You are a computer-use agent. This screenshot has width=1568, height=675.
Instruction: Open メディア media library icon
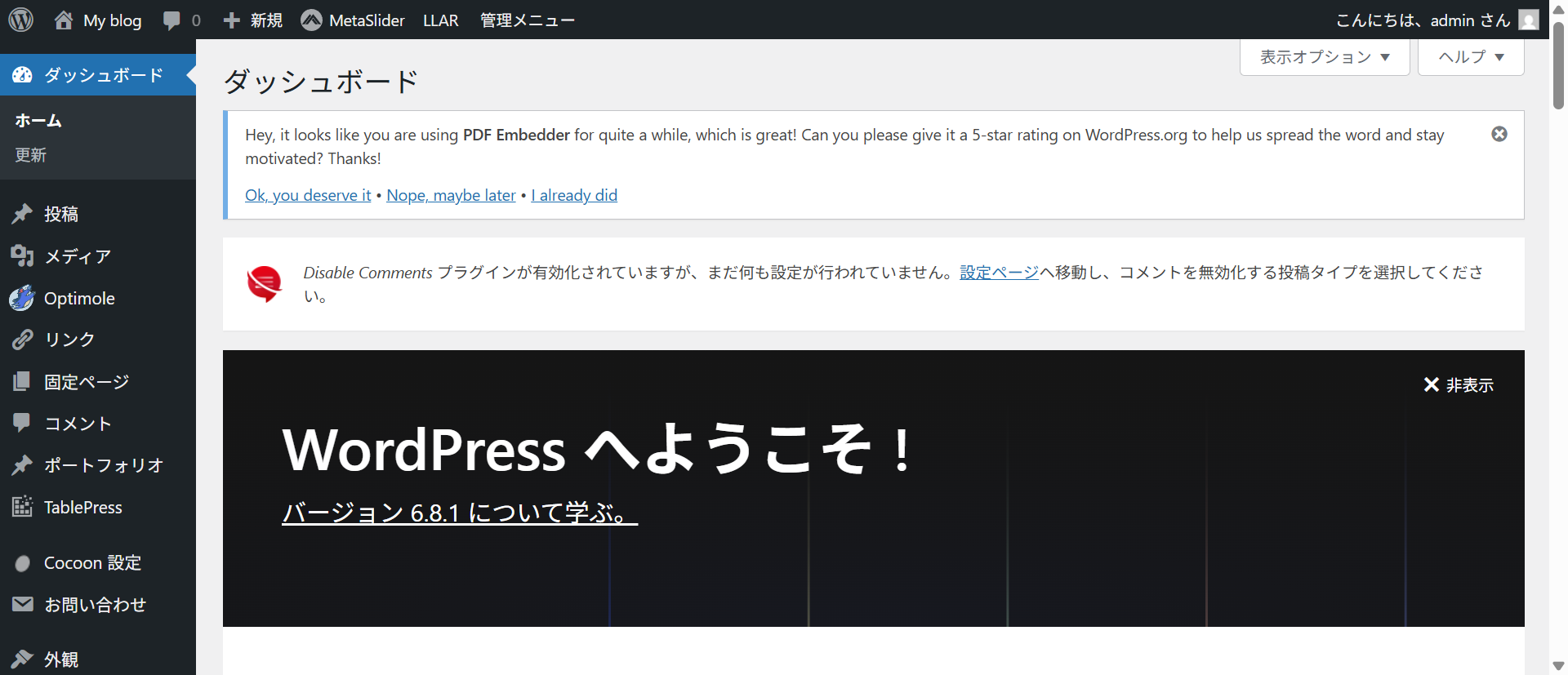22,256
